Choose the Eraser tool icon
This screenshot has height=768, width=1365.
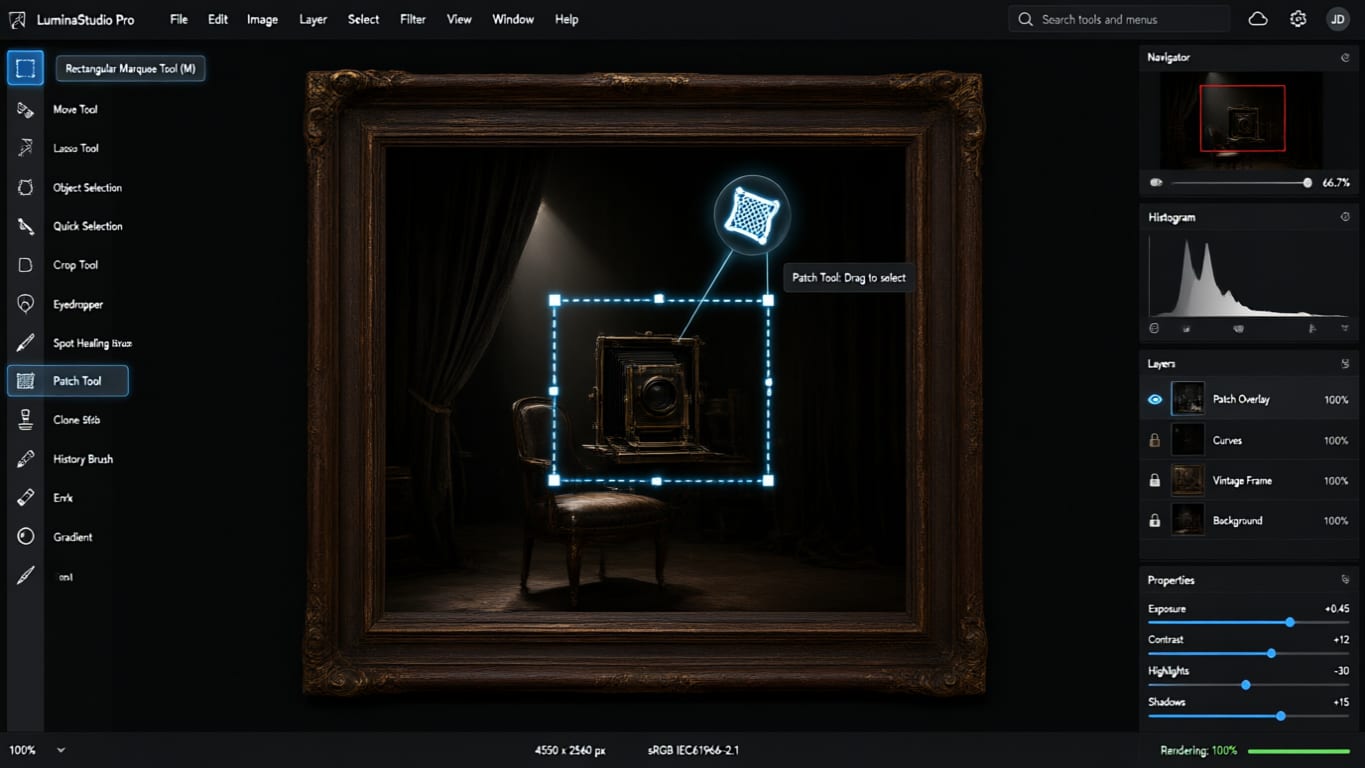pyautogui.click(x=26, y=497)
